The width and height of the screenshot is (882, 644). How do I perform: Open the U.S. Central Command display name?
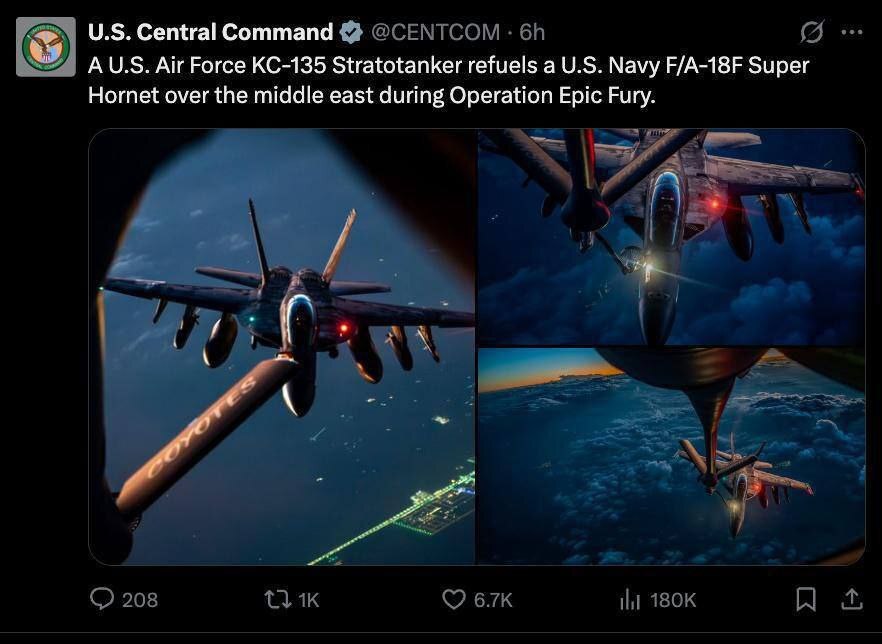click(x=210, y=32)
